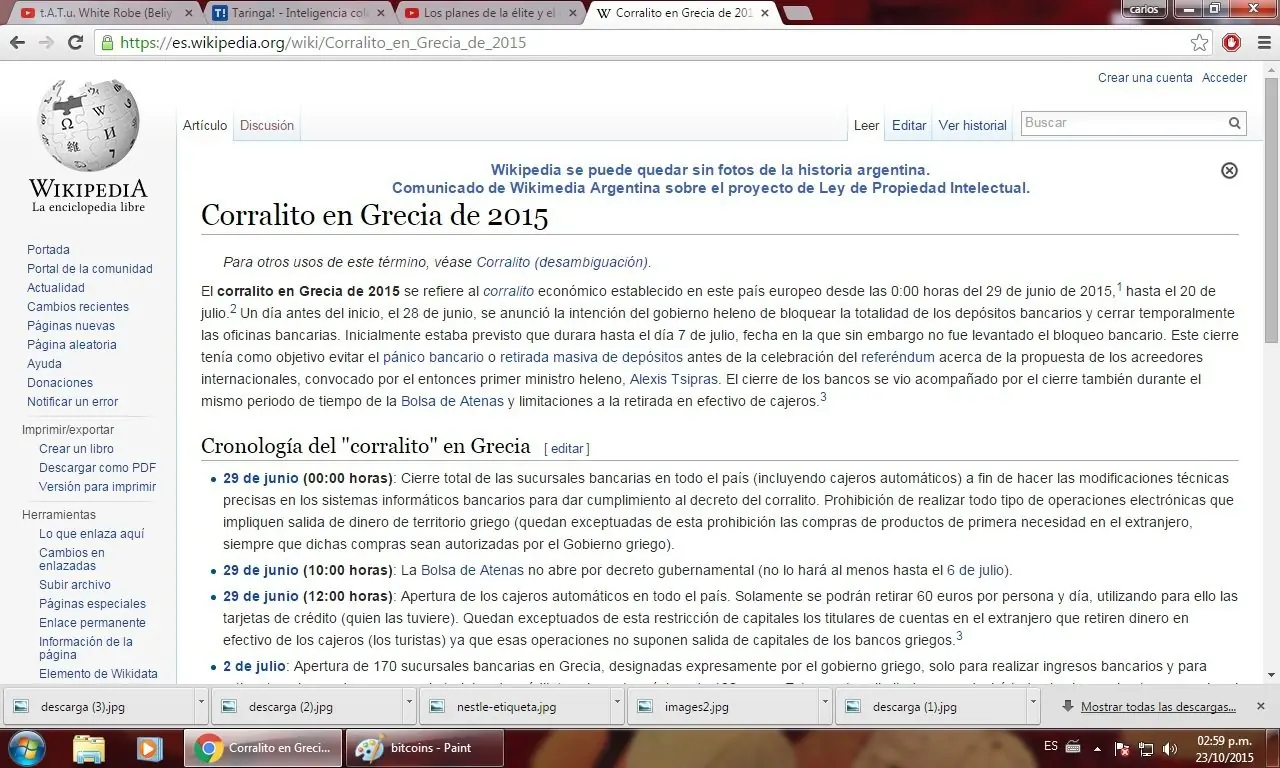Switch to Los planes de la élite tab
This screenshot has height=768, width=1280.
488,13
